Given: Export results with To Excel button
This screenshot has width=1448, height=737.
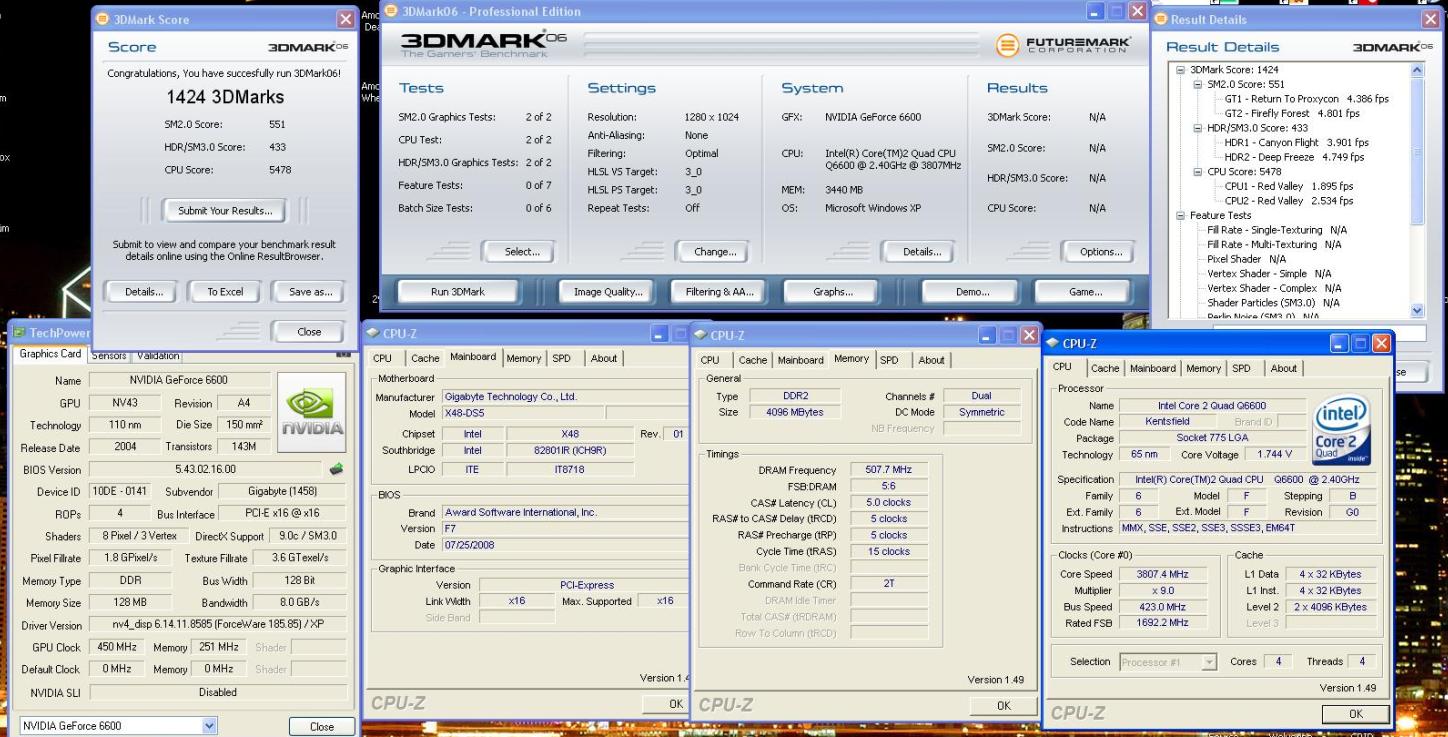Looking at the screenshot, I should click(225, 292).
